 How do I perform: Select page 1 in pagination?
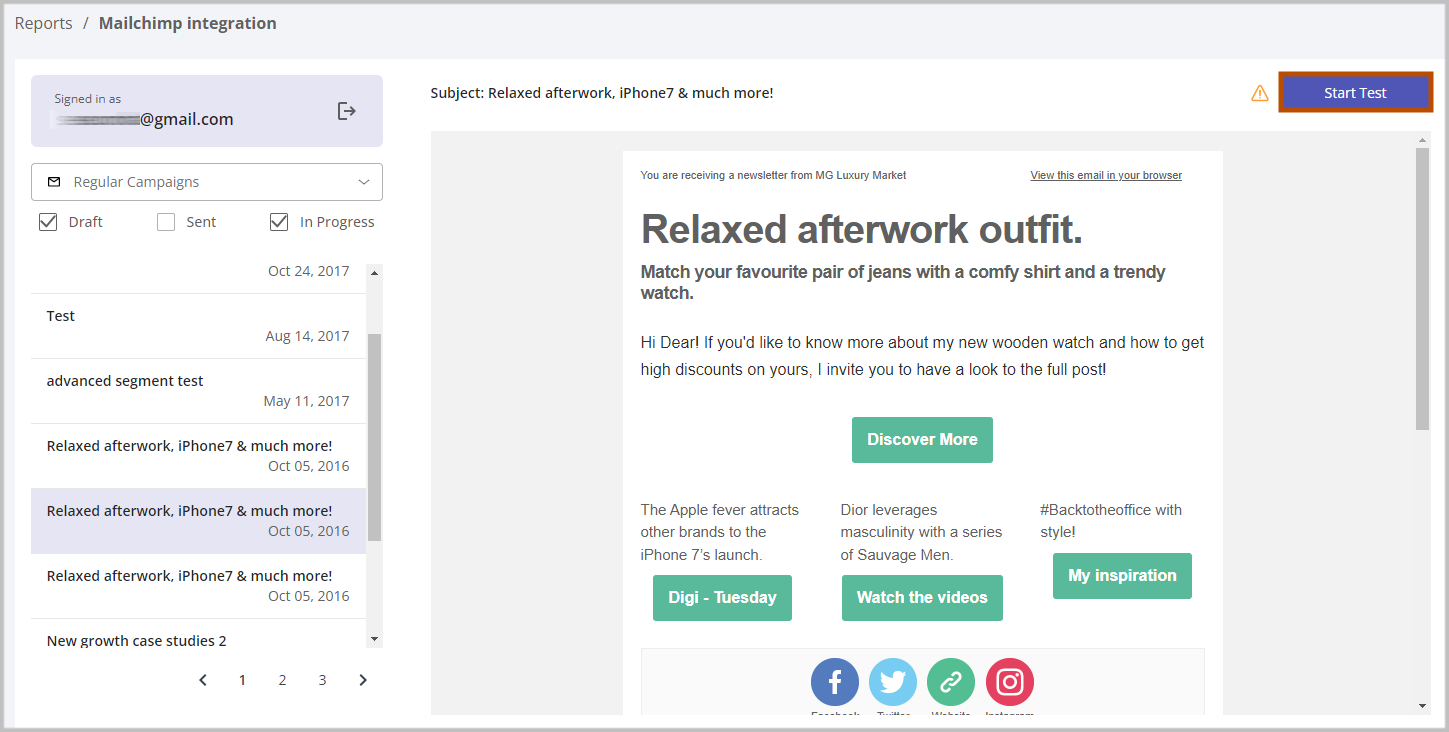(x=242, y=680)
